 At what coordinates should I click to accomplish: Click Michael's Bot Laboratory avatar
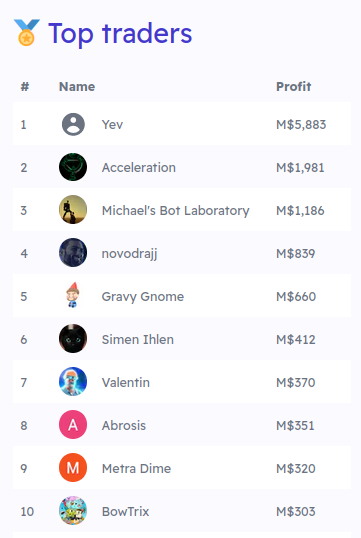coord(73,210)
